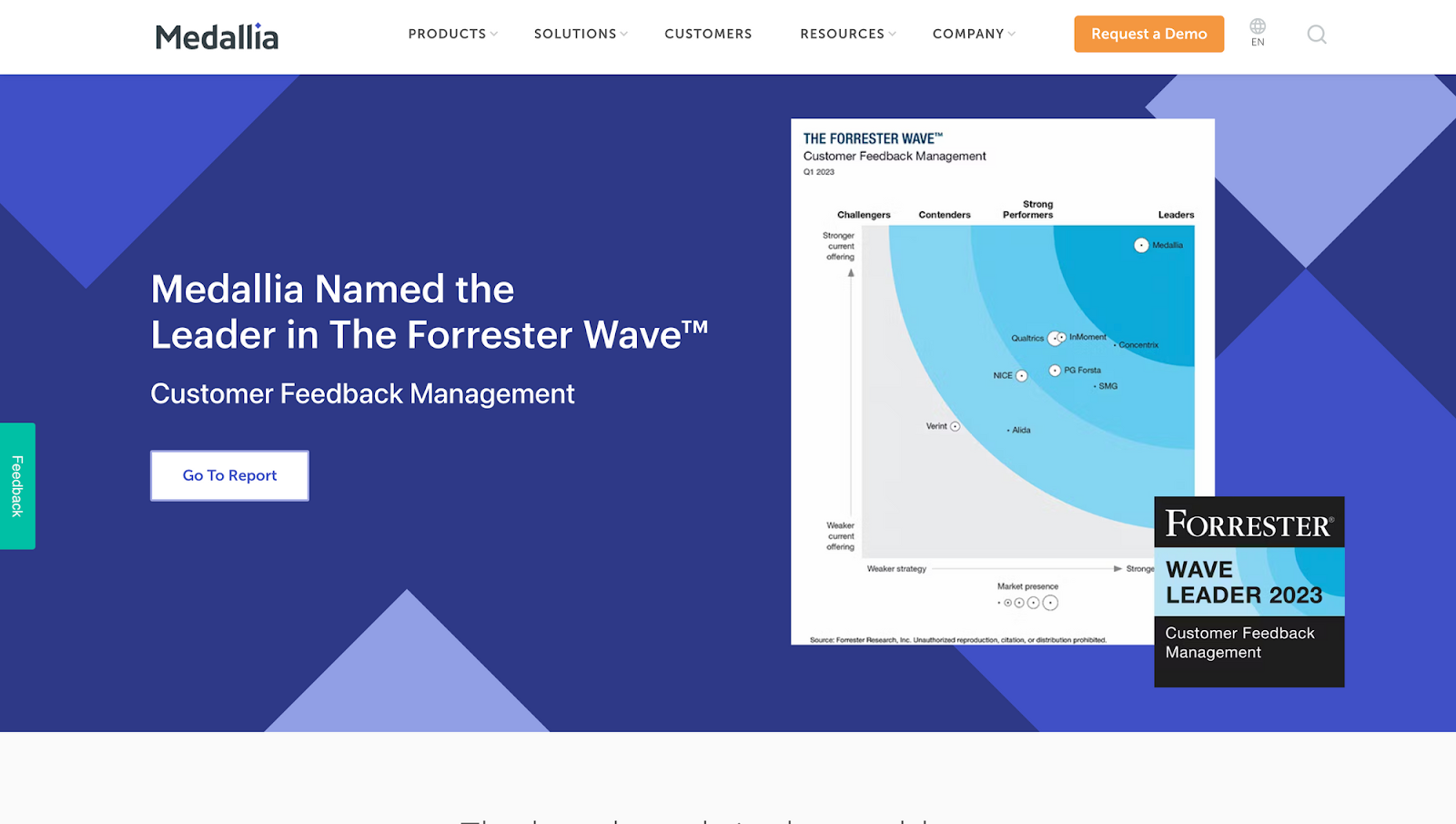
Task: Click the Forrester Wave Leader 2023 badge
Action: click(x=1249, y=592)
